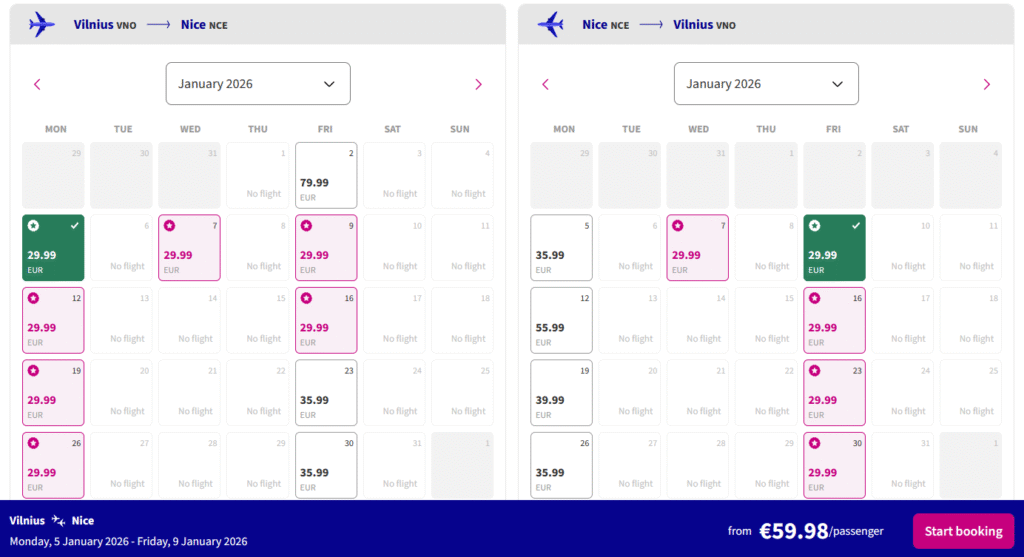Choose outbound 26 January flight at 29.99
The image size is (1024, 557).
(x=53, y=465)
